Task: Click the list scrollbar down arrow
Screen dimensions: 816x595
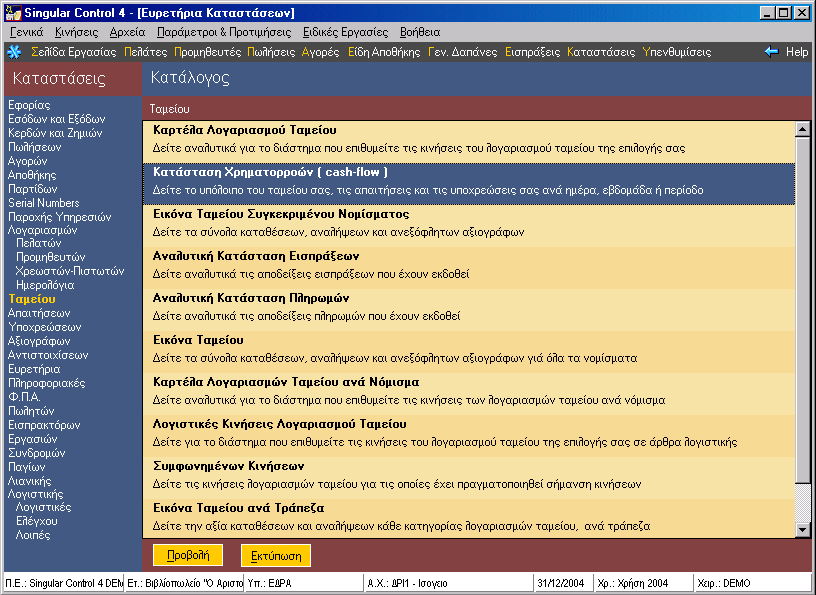Action: [802, 530]
